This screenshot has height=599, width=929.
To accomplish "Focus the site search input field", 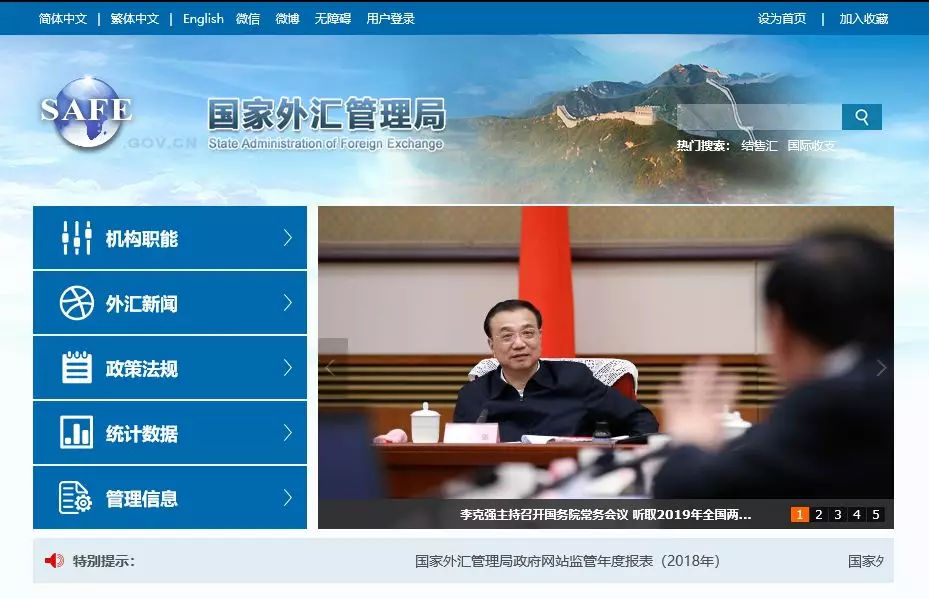I will coord(758,117).
